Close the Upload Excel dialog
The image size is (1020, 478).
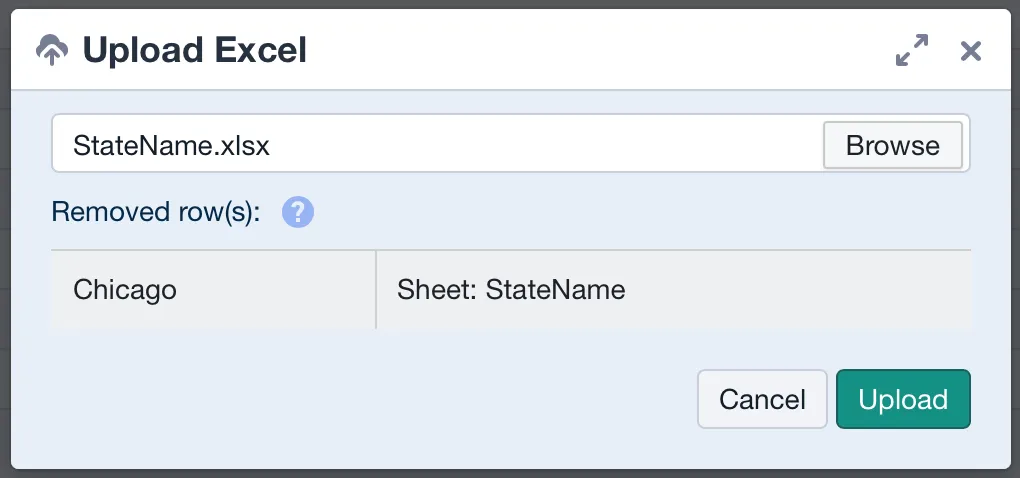[971, 51]
